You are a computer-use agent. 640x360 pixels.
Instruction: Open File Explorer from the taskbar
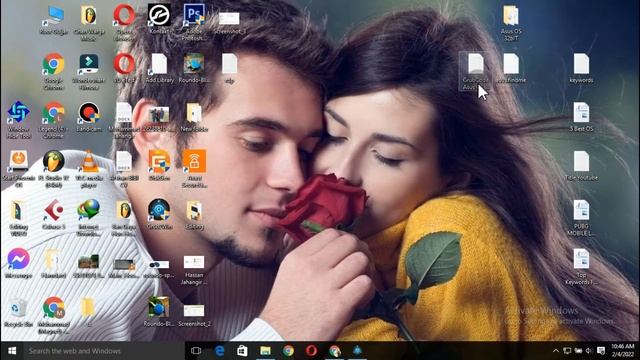coord(265,351)
